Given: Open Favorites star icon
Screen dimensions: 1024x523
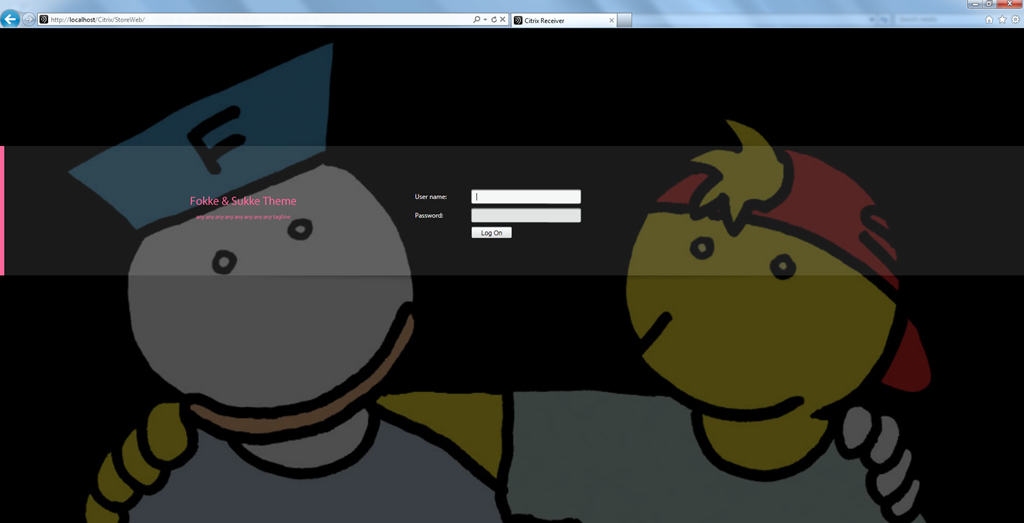Looking at the screenshot, I should [x=1002, y=20].
